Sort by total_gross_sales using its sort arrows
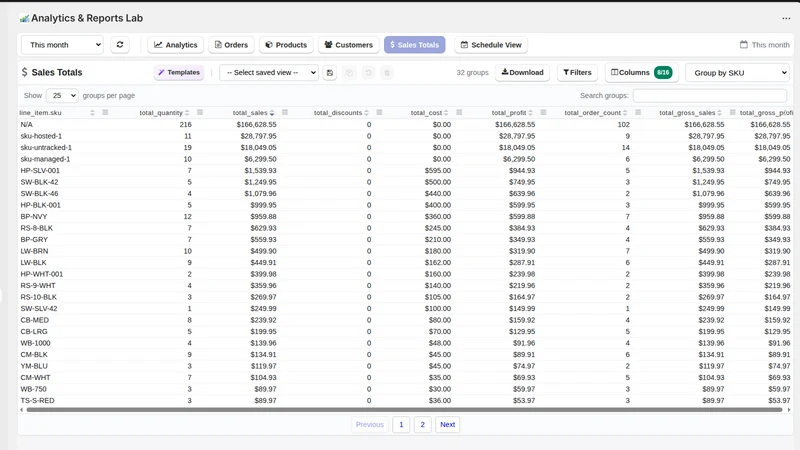800x450 pixels. (719, 113)
